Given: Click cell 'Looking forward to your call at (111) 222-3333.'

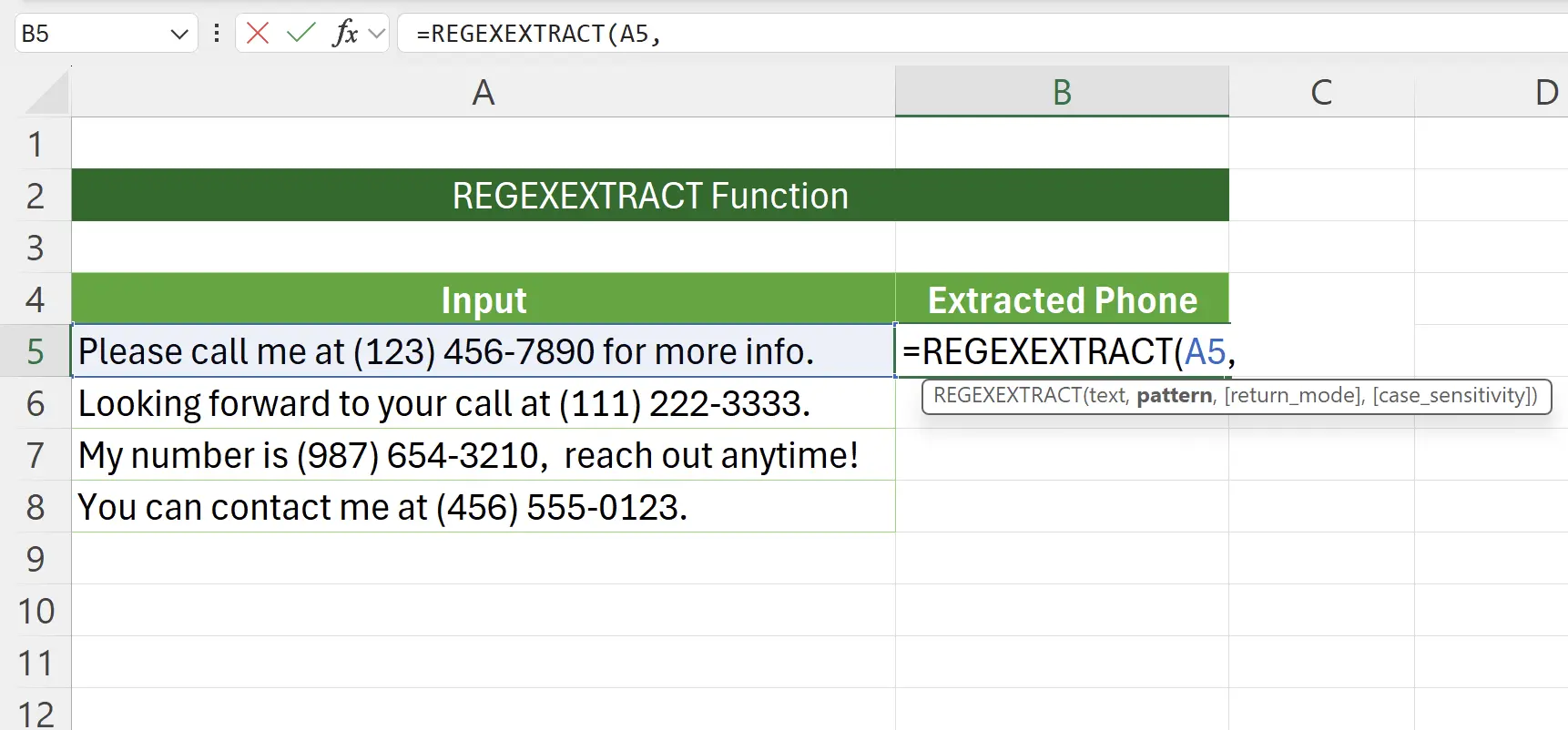Looking at the screenshot, I should [484, 403].
